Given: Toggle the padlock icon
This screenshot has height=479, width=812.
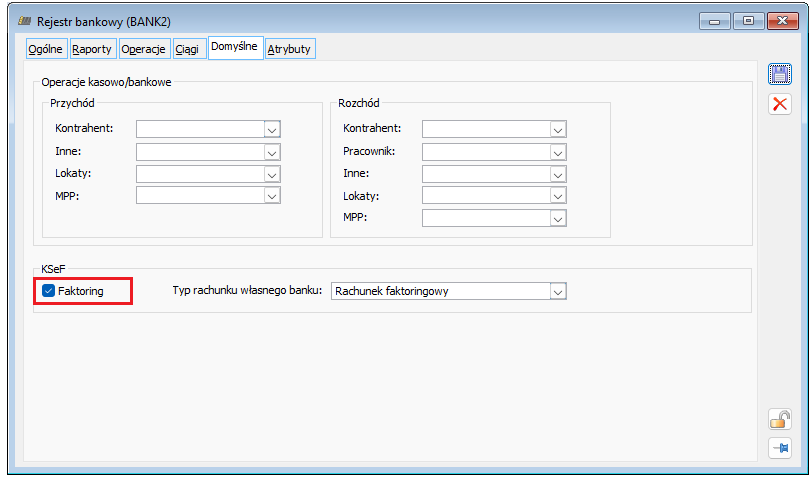Looking at the screenshot, I should pyautogui.click(x=779, y=419).
